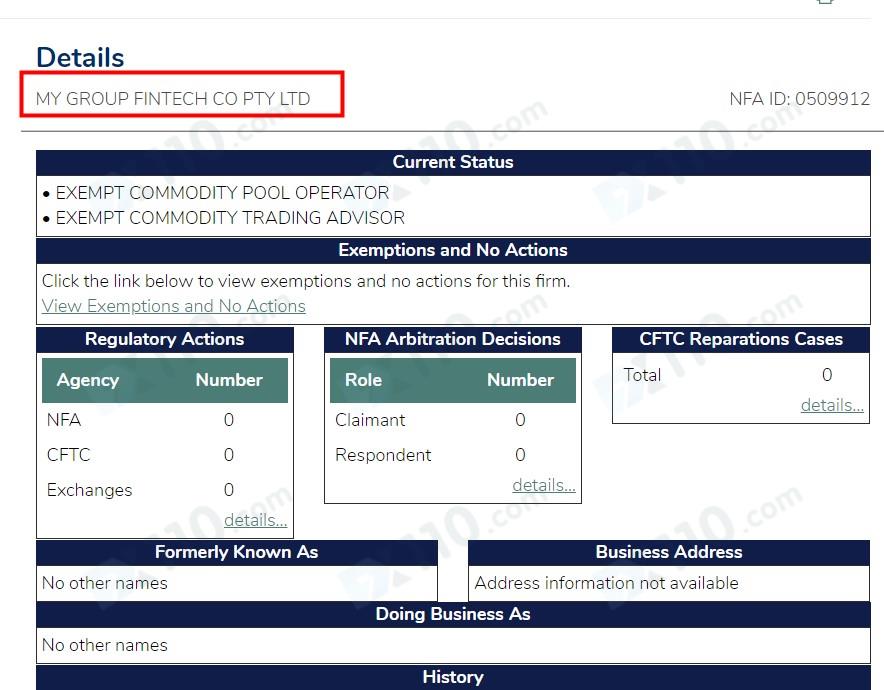Image resolution: width=884 pixels, height=690 pixels.
Task: Click the History section header
Action: (x=453, y=678)
